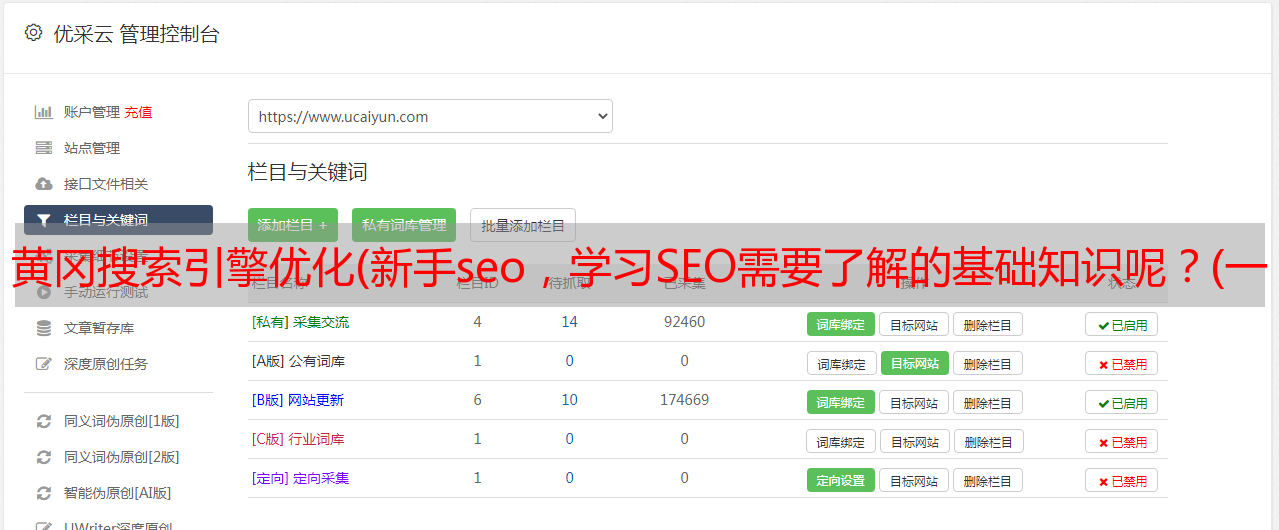The width and height of the screenshot is (1279, 530).
Task: Open 接口文件相关 in the sidebar
Action: click(106, 184)
